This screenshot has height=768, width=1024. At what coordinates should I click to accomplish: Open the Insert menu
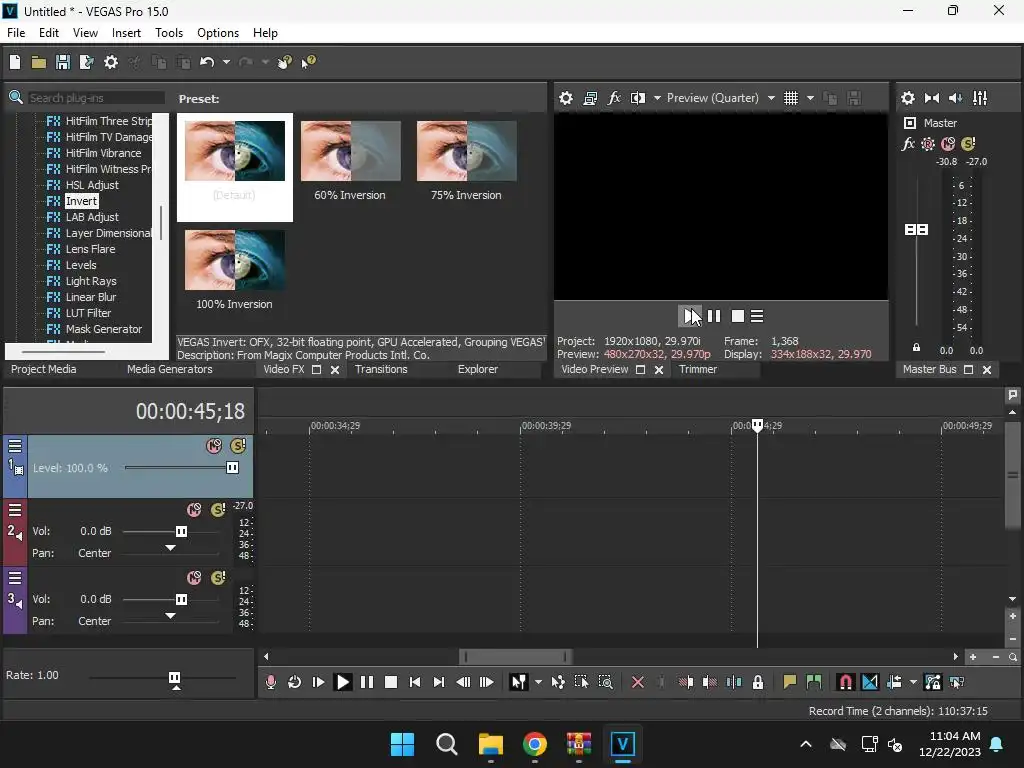click(126, 33)
